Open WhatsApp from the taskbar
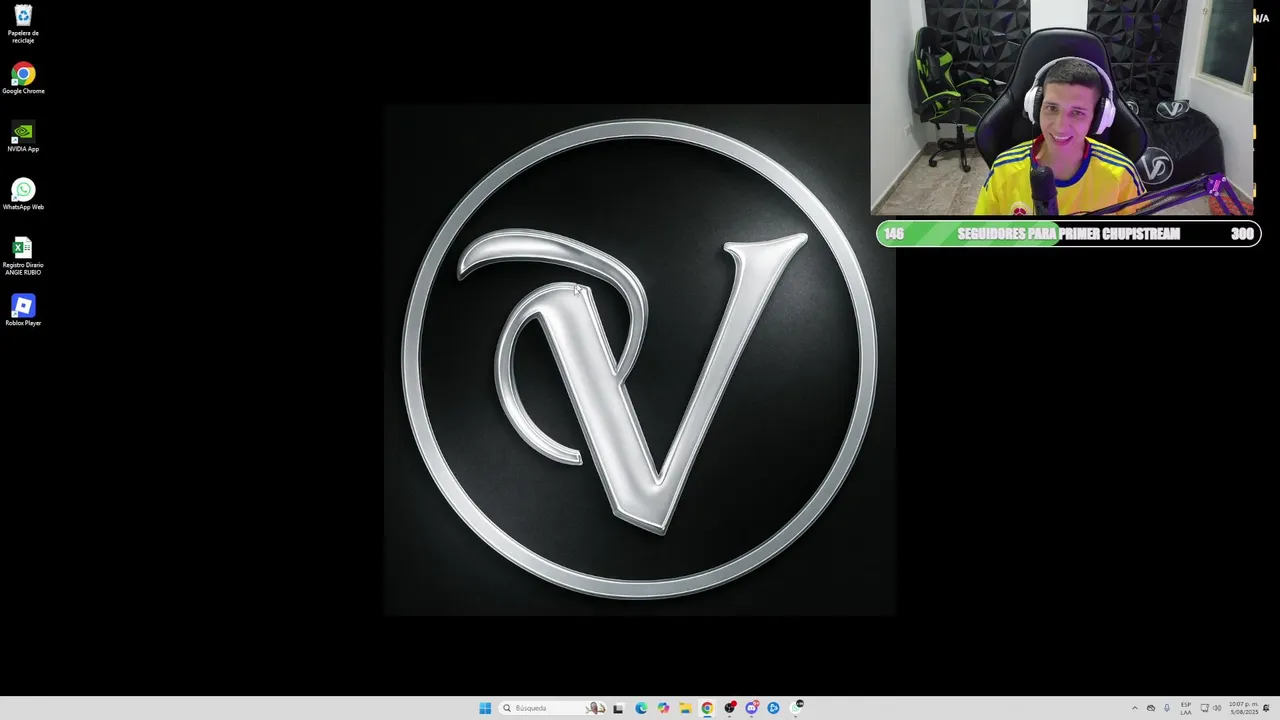The image size is (1280, 720). (797, 708)
